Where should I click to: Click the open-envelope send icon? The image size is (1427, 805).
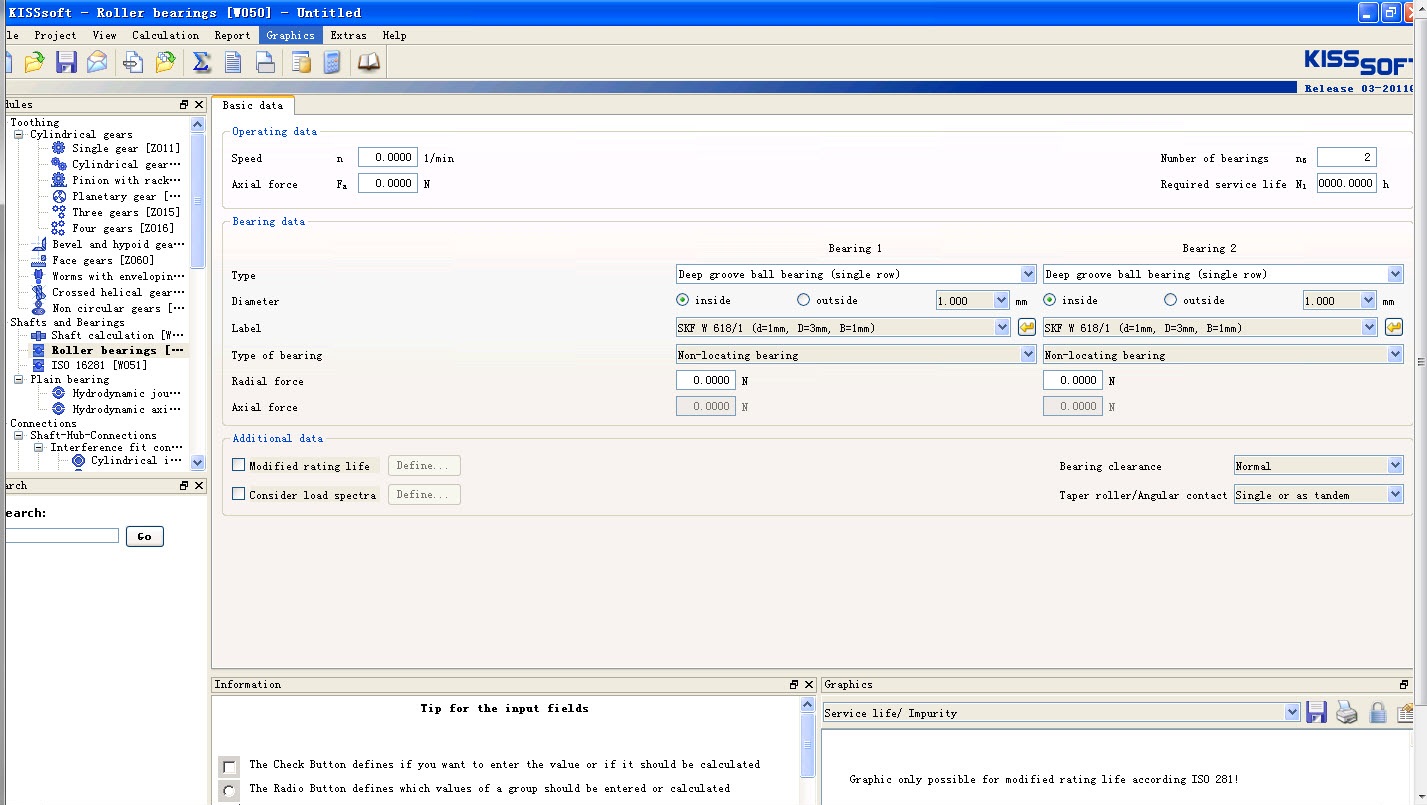click(x=97, y=63)
